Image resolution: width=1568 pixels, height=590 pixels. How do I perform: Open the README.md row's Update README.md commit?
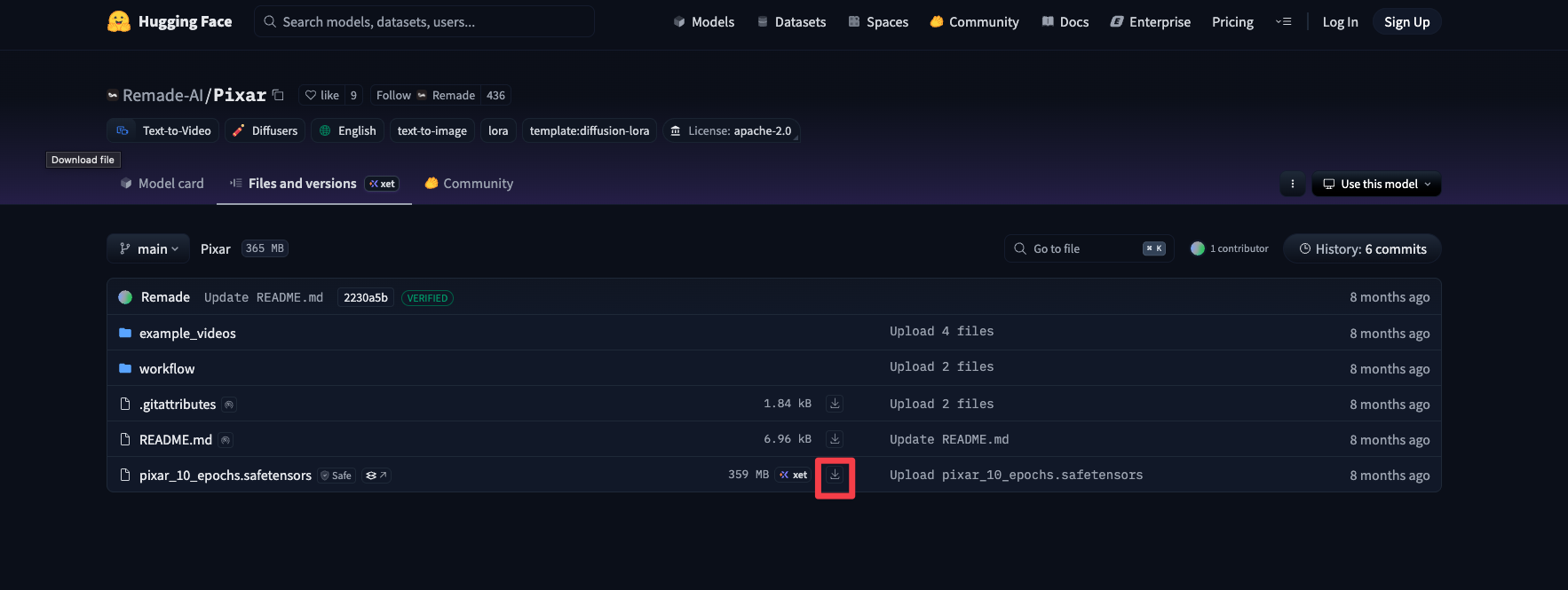[x=949, y=439]
